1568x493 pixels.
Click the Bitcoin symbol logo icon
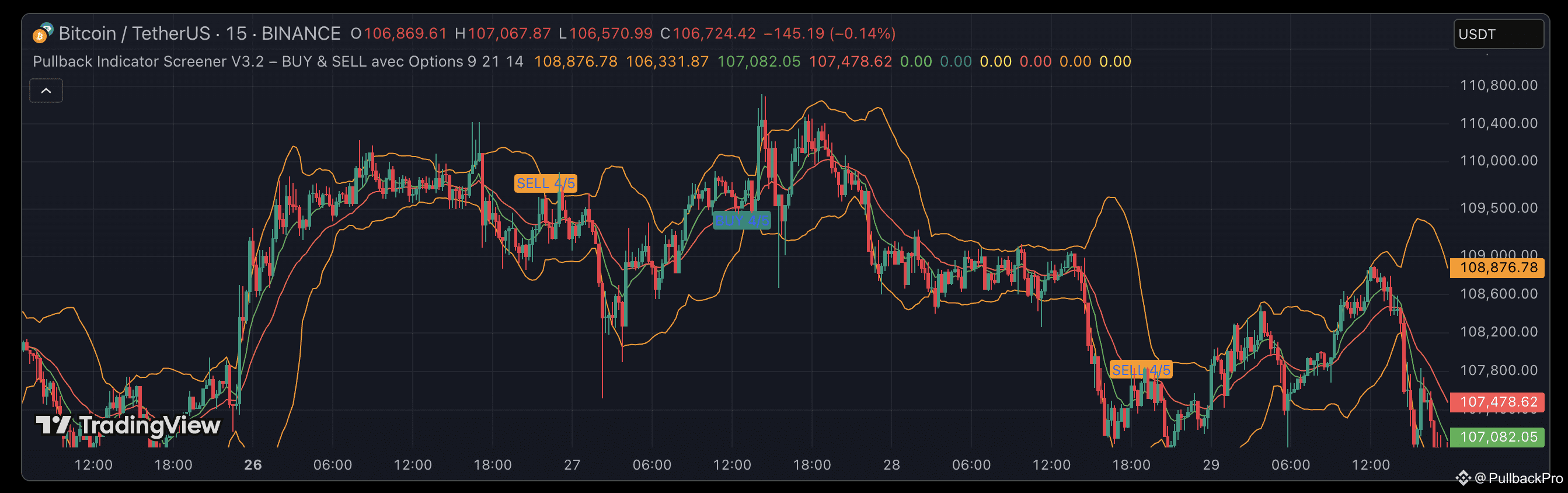(x=43, y=33)
